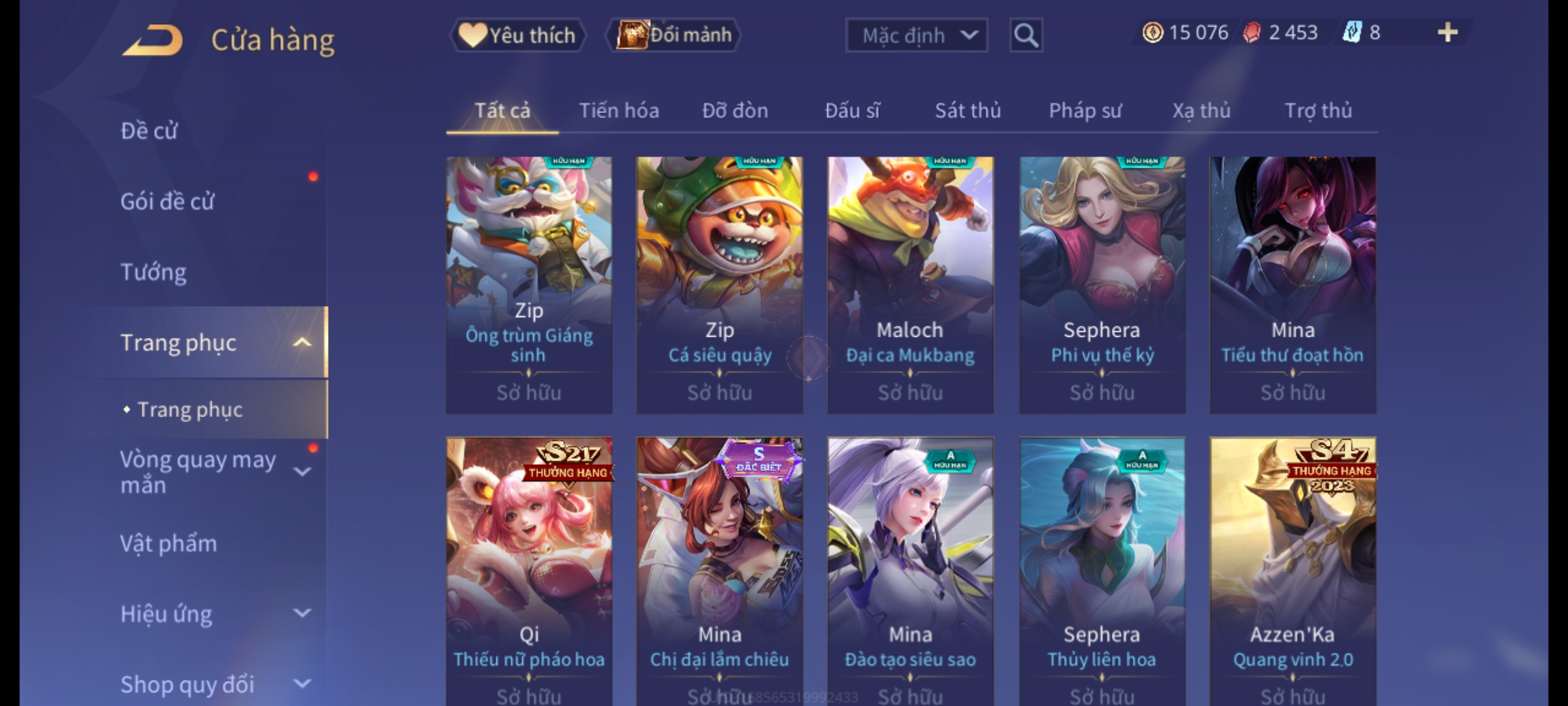1568x706 pixels.
Task: Switch to the Tiến hóa tab
Action: tap(619, 110)
